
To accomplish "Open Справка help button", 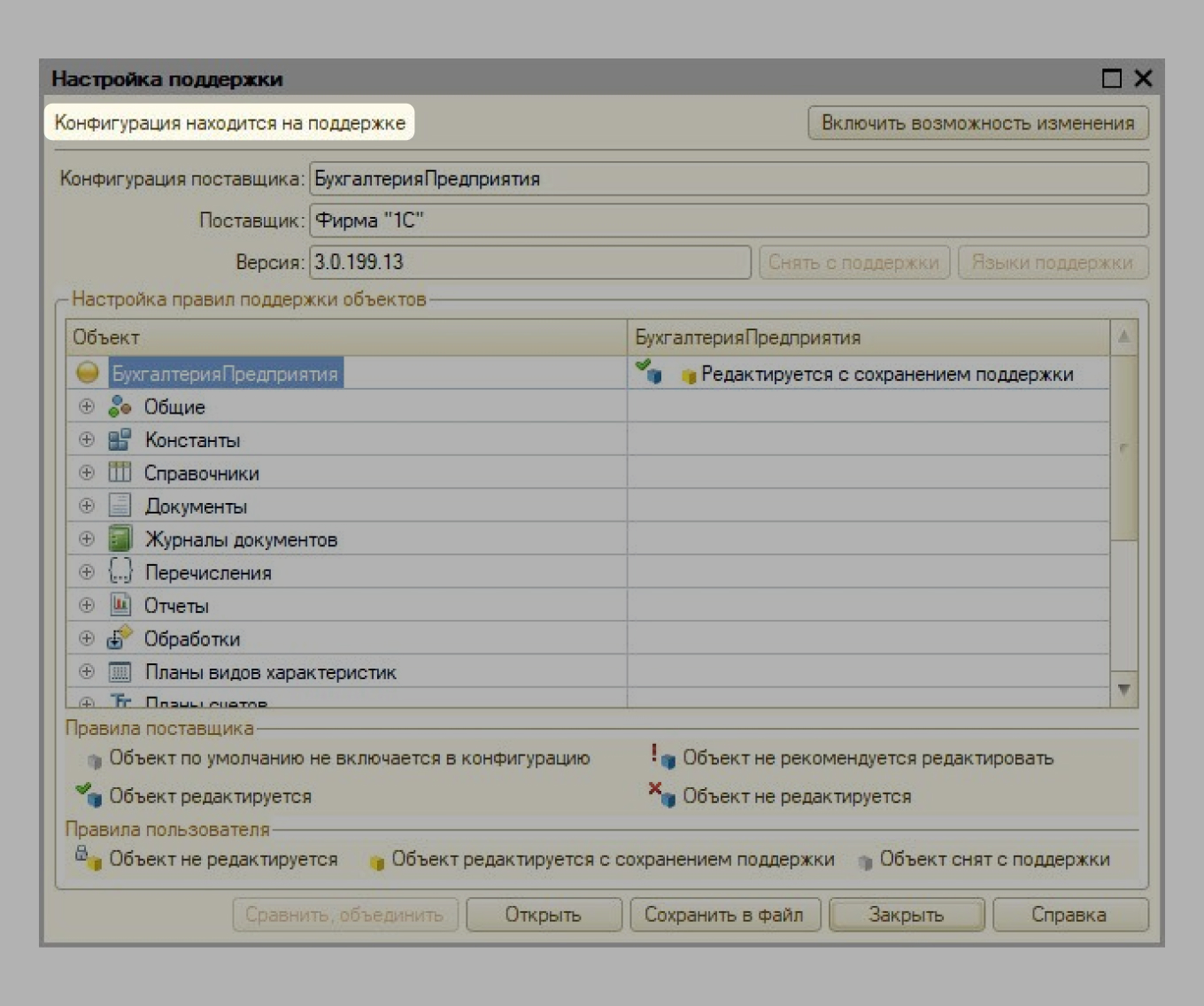I will (1069, 915).
